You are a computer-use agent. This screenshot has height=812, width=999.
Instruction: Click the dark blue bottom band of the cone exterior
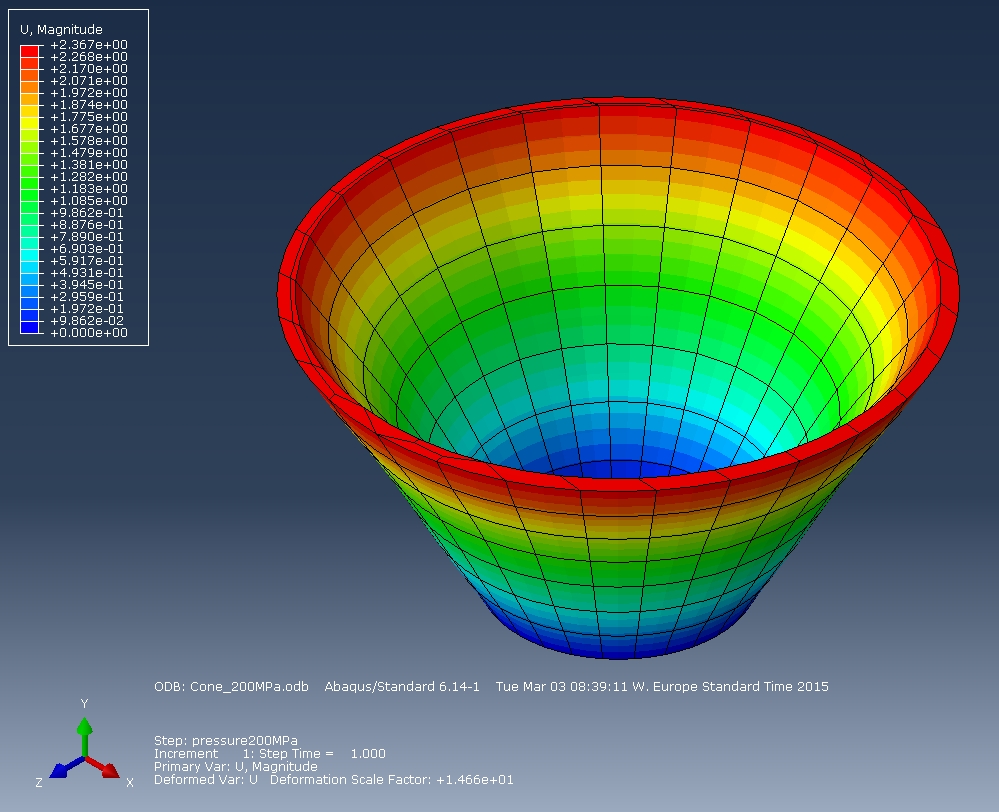[x=616, y=647]
